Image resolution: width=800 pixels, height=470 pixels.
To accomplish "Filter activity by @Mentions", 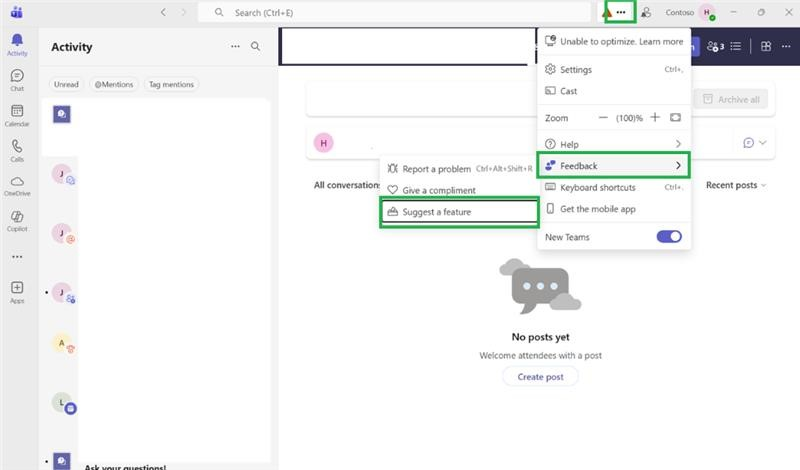I will tap(114, 84).
